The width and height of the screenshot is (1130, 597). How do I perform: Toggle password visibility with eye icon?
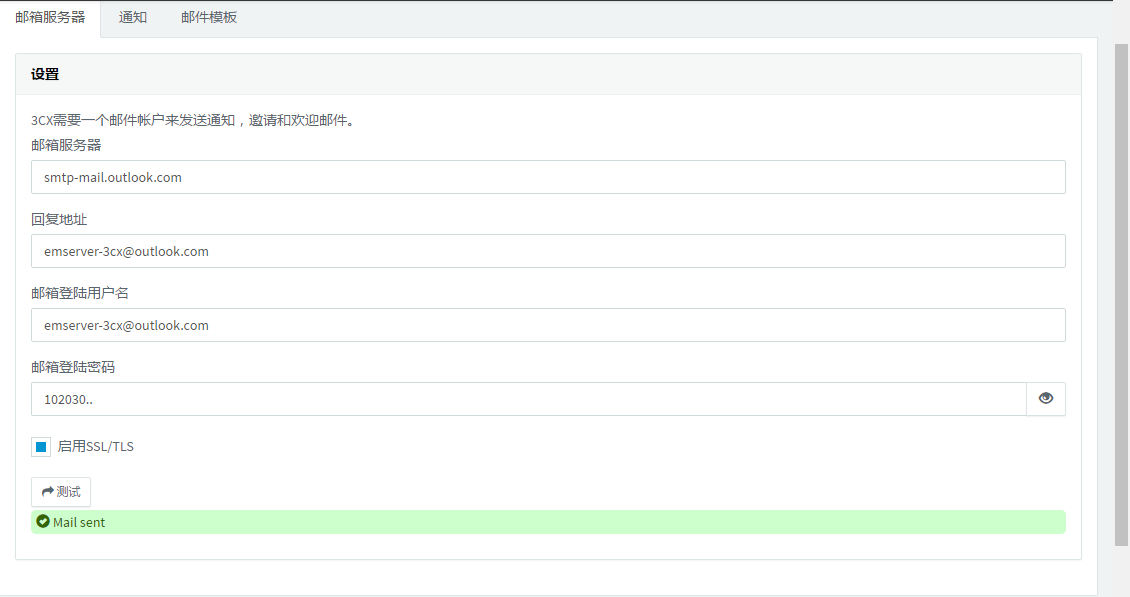click(1046, 399)
